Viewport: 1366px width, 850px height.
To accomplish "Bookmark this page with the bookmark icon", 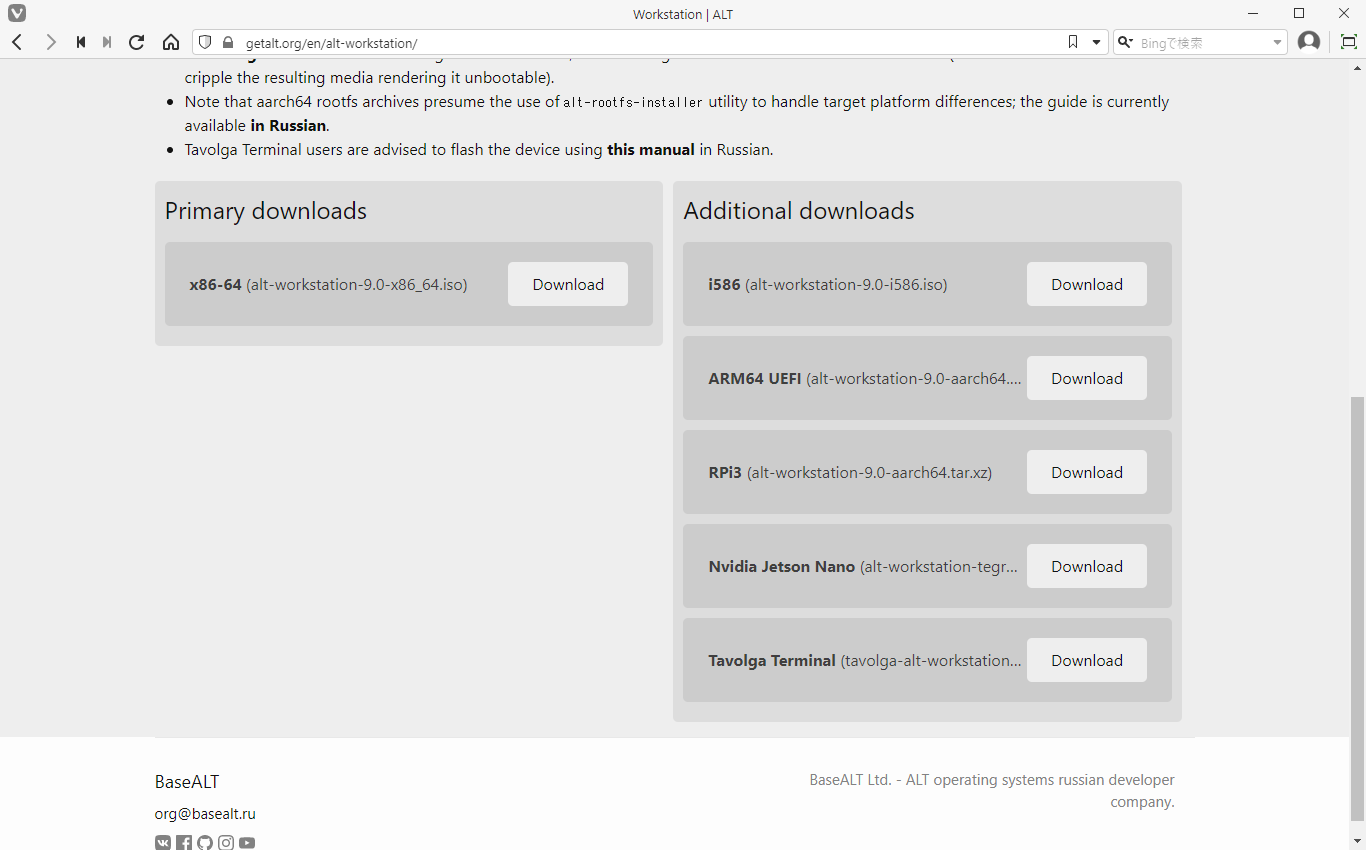I will tap(1073, 42).
